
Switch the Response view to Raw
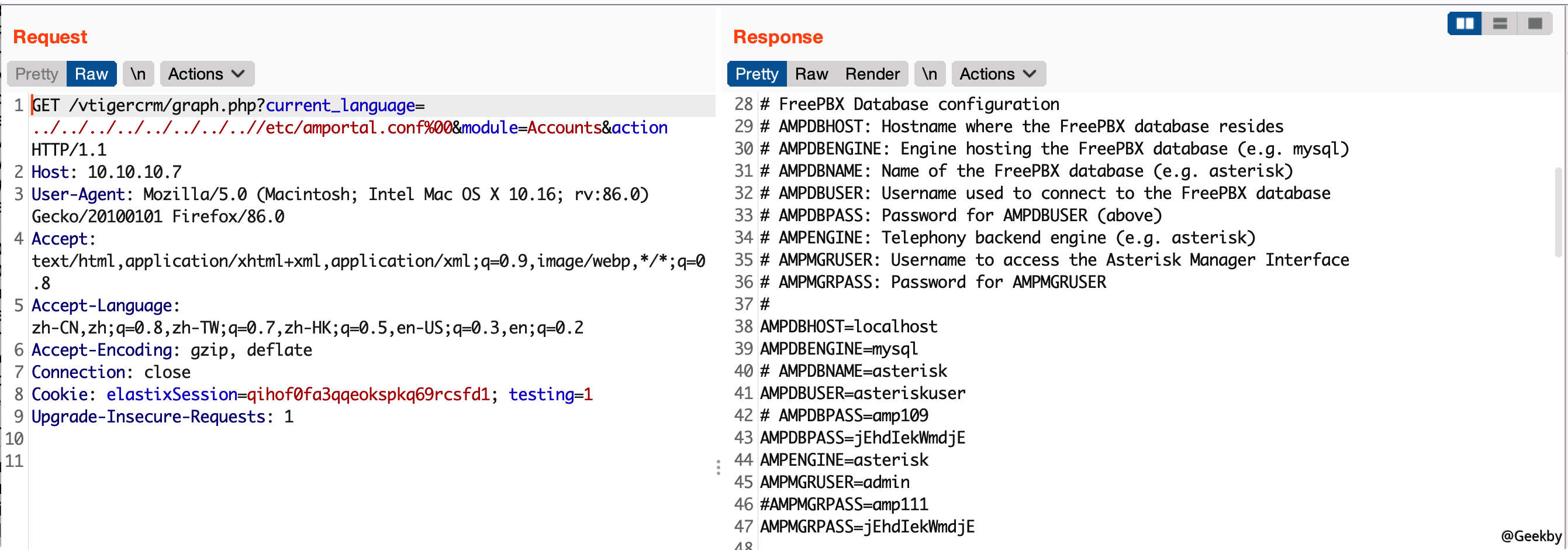click(x=811, y=74)
